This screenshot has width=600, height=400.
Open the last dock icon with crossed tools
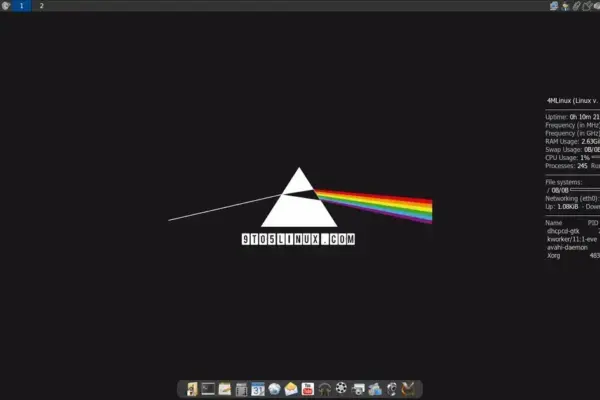[408, 389]
